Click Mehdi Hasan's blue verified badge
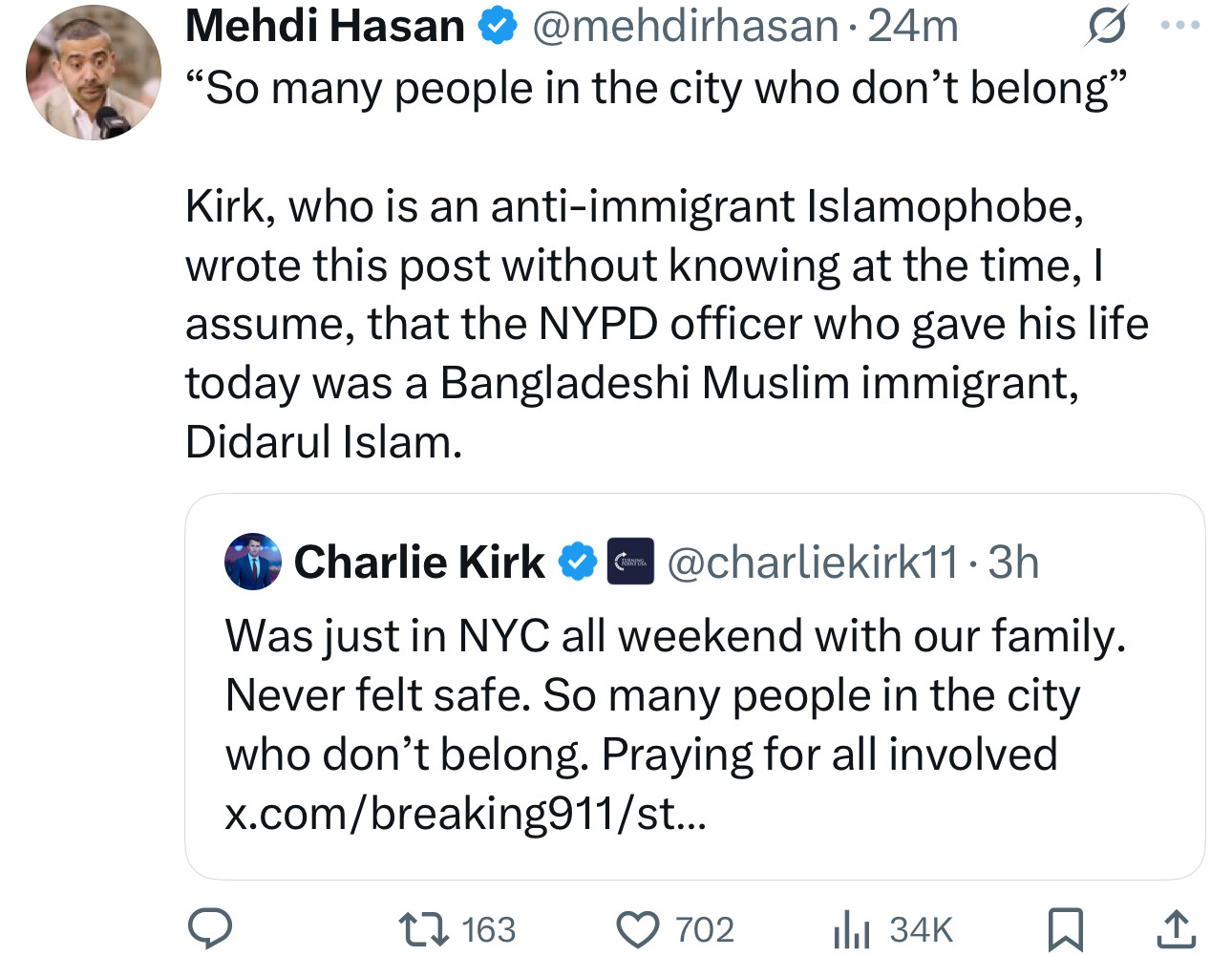Image resolution: width=1232 pixels, height=956 pixels. click(498, 26)
